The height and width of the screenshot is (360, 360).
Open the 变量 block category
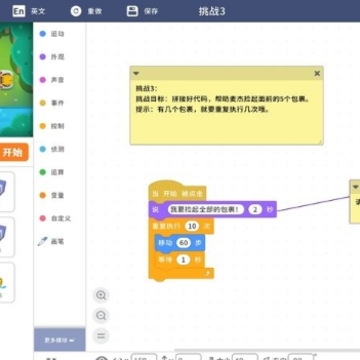pos(52,195)
